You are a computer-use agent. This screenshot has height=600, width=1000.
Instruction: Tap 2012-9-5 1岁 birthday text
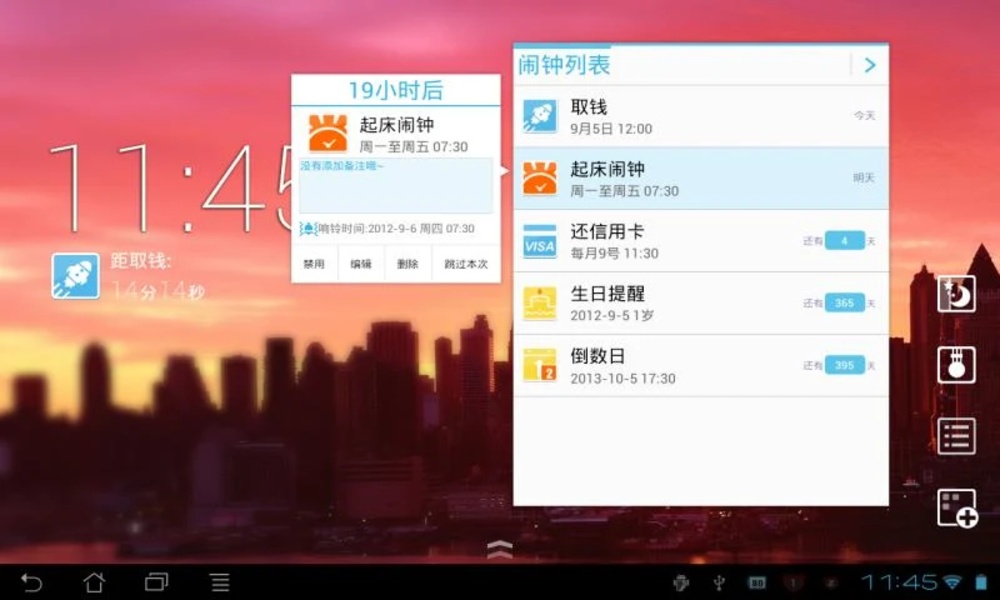[x=612, y=316]
